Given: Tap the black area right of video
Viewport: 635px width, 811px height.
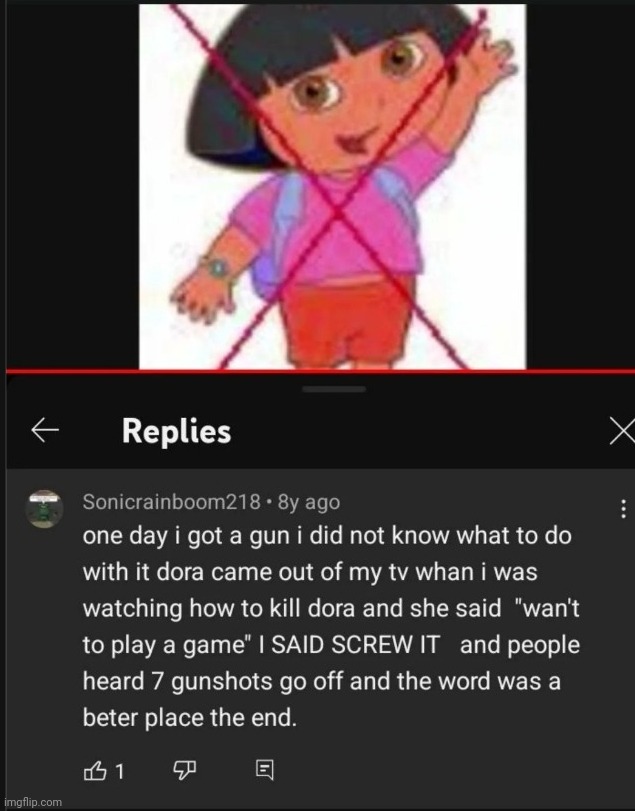Looking at the screenshot, I should (x=580, y=186).
